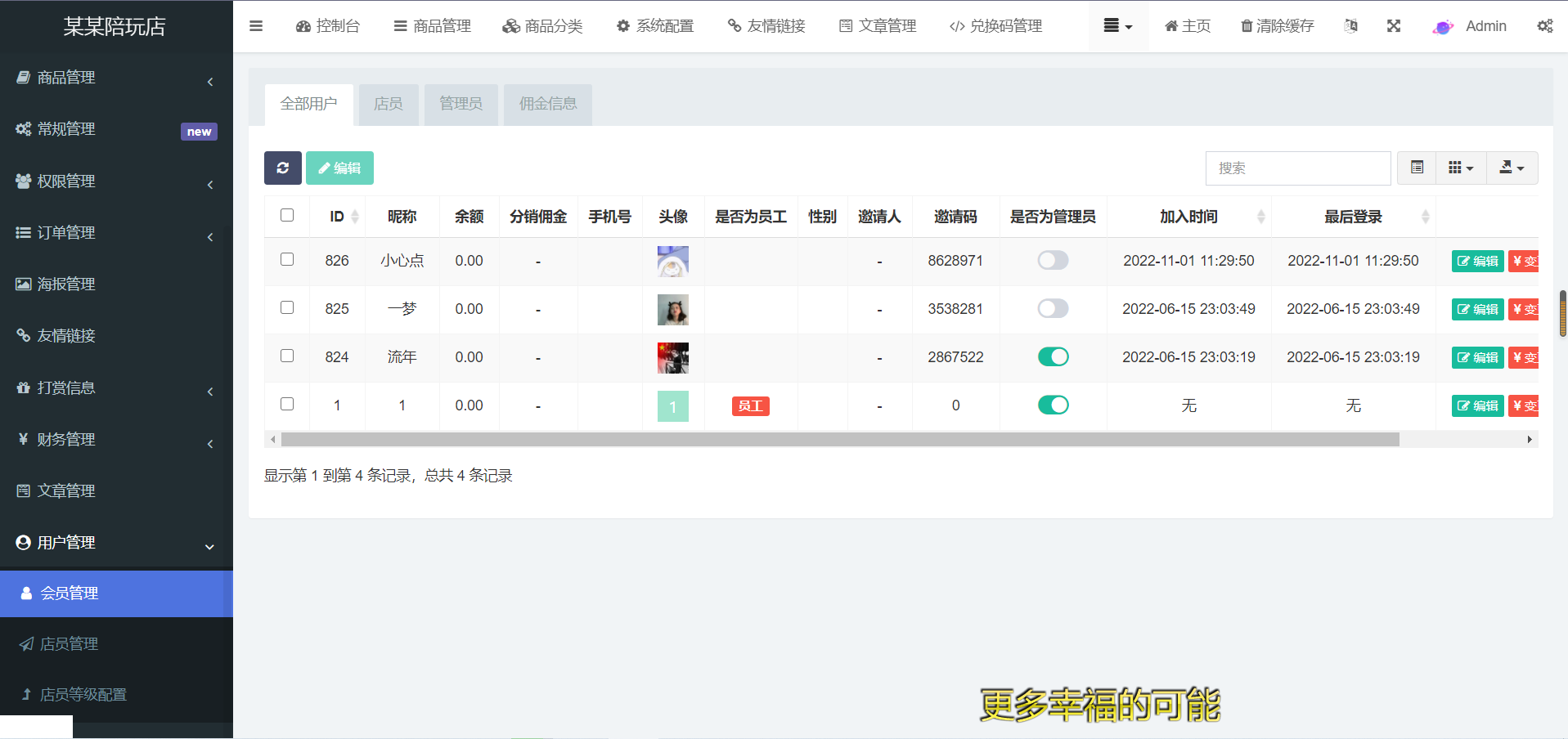Open the settings gears icon at top right
The height and width of the screenshot is (739, 1568).
1544,26
